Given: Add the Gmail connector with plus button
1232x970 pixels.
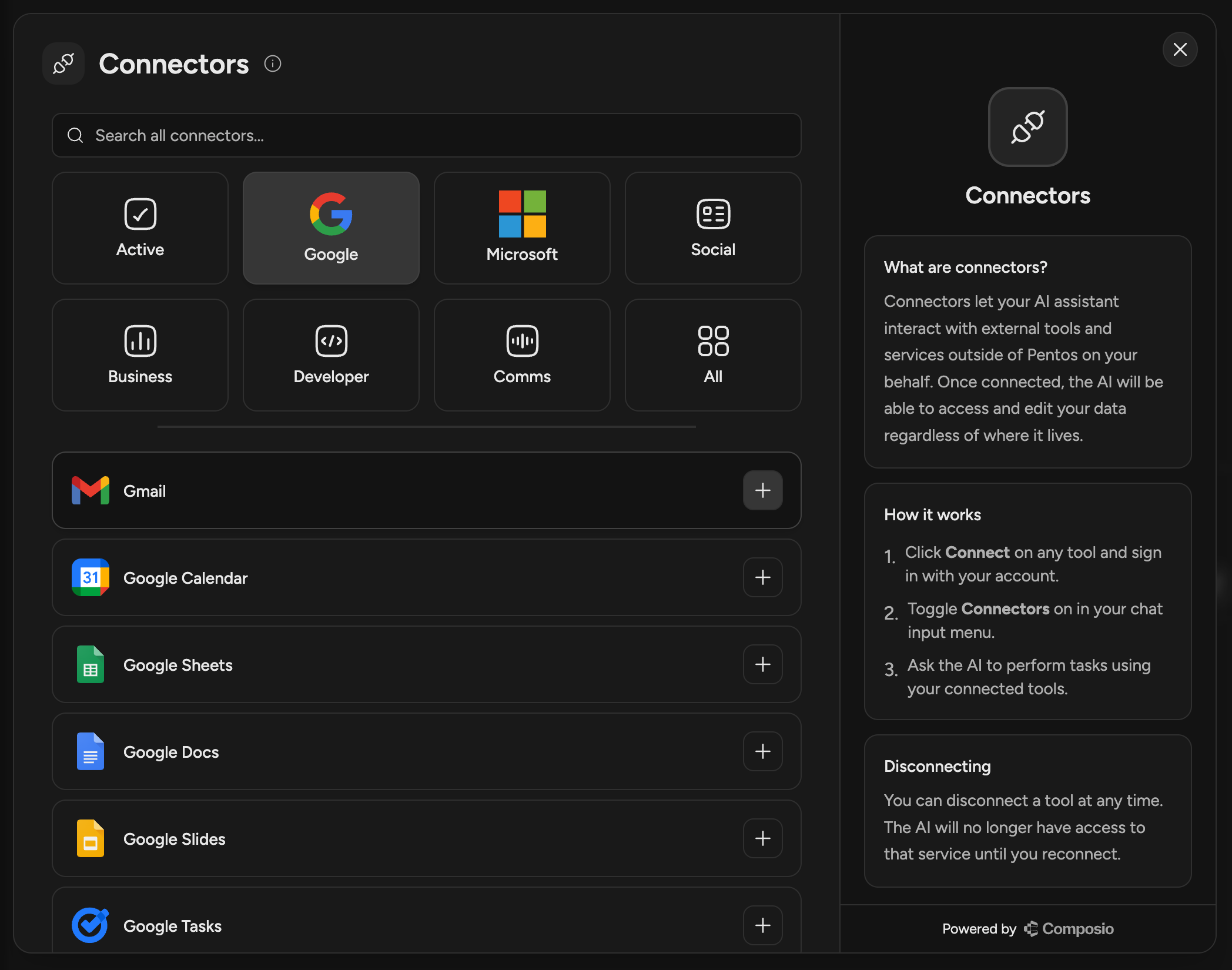Looking at the screenshot, I should click(763, 490).
